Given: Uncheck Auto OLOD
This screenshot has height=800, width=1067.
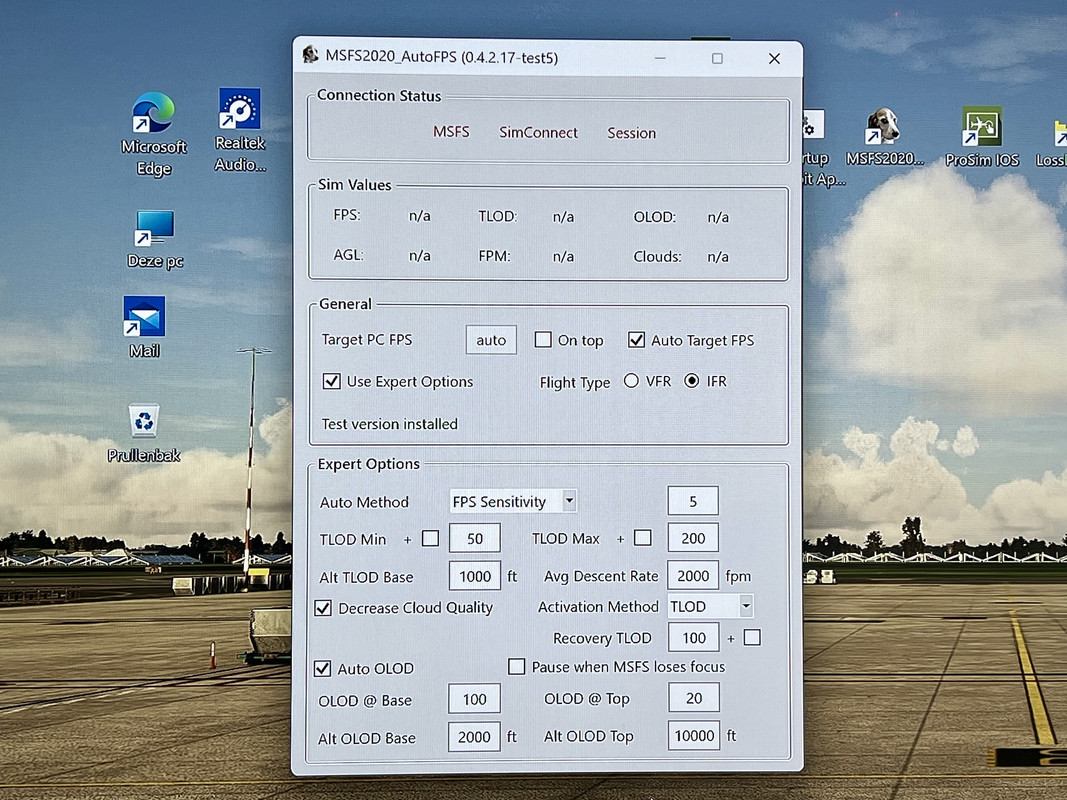Looking at the screenshot, I should coord(323,668).
